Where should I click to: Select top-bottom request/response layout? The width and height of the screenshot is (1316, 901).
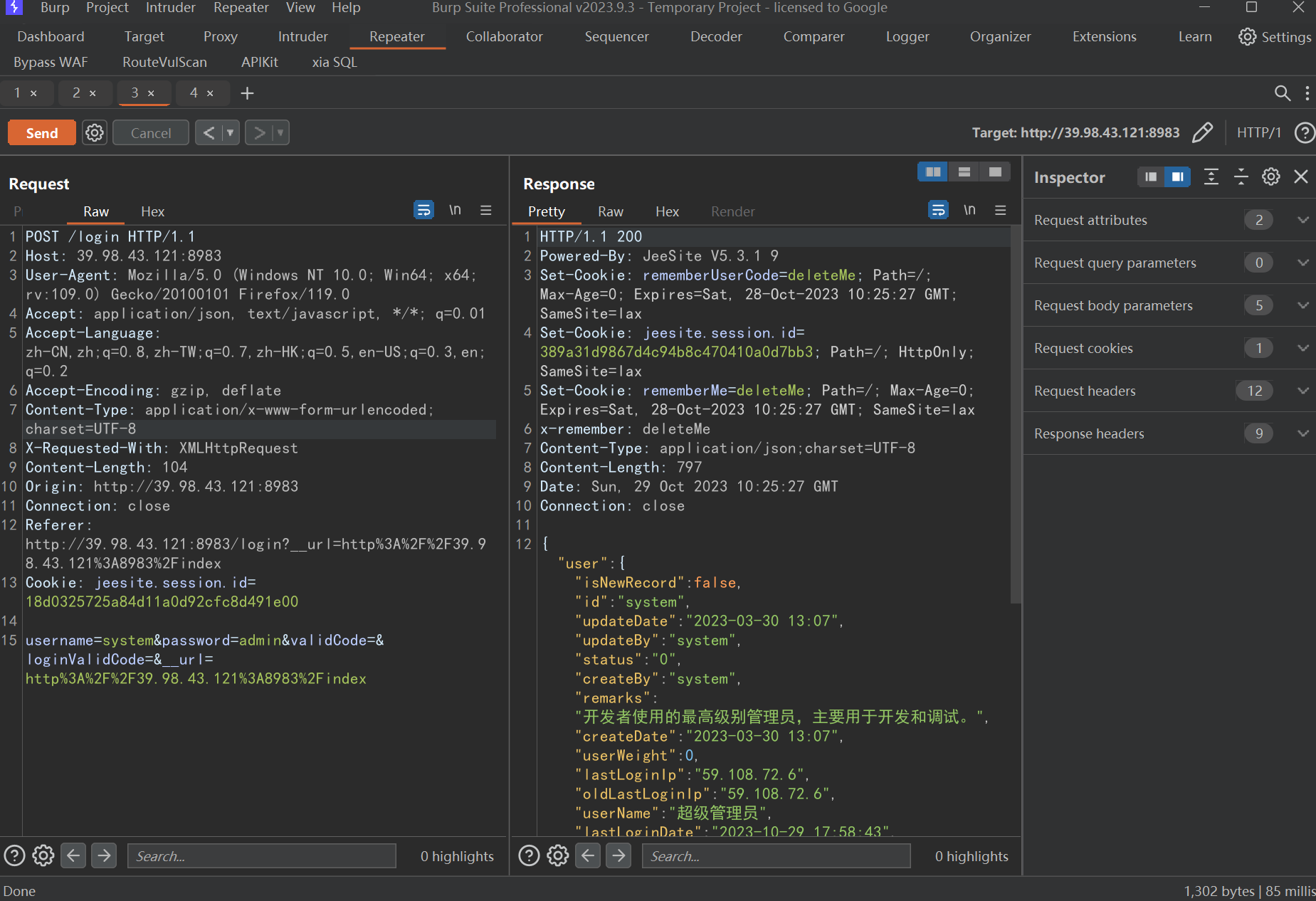tap(964, 172)
